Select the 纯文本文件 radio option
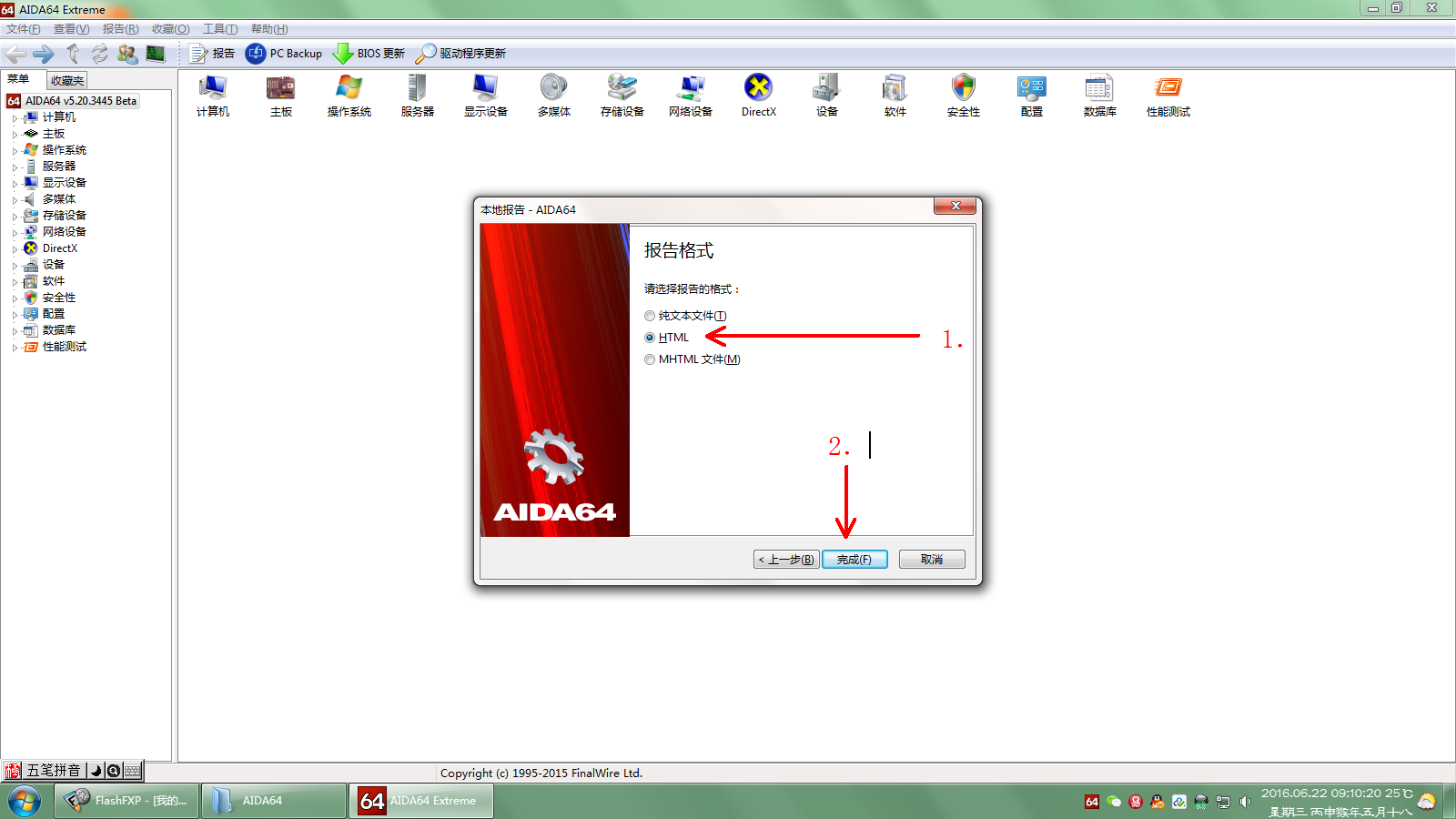Viewport: 1456px width, 819px height. [x=650, y=316]
